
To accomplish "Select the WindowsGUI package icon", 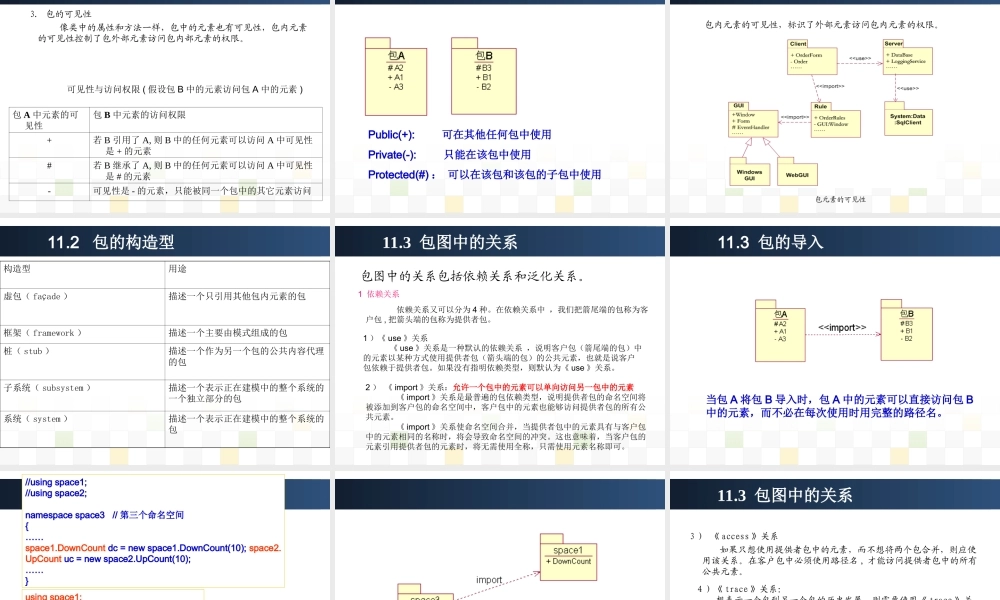I will click(x=750, y=172).
